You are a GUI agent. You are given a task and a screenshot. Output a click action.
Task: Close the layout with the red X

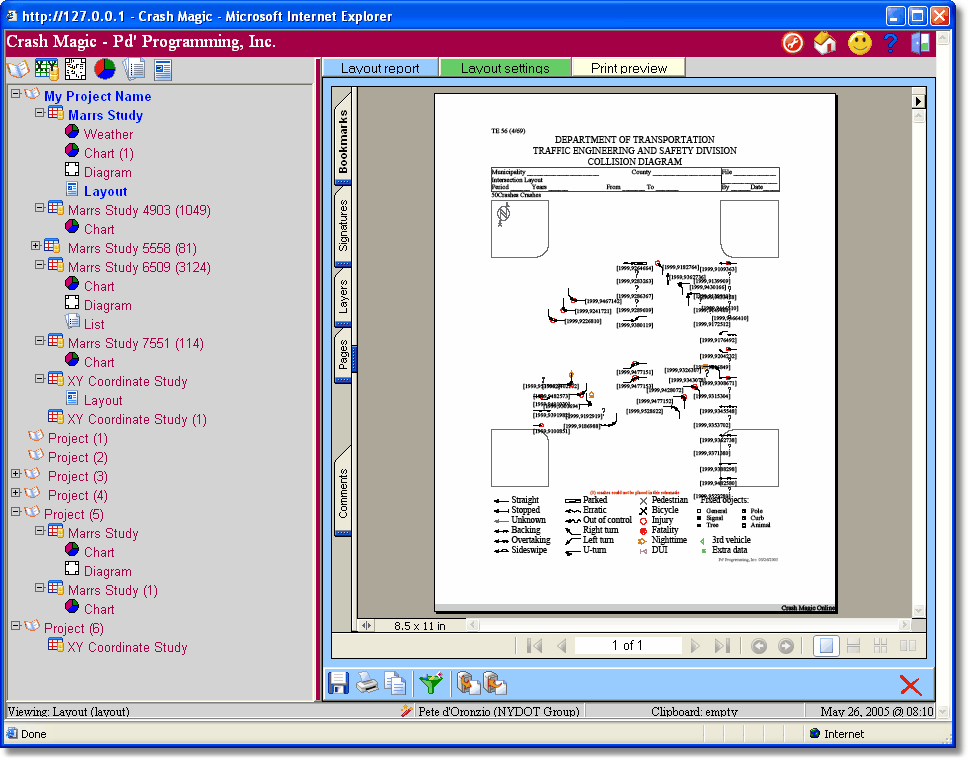pyautogui.click(x=910, y=685)
